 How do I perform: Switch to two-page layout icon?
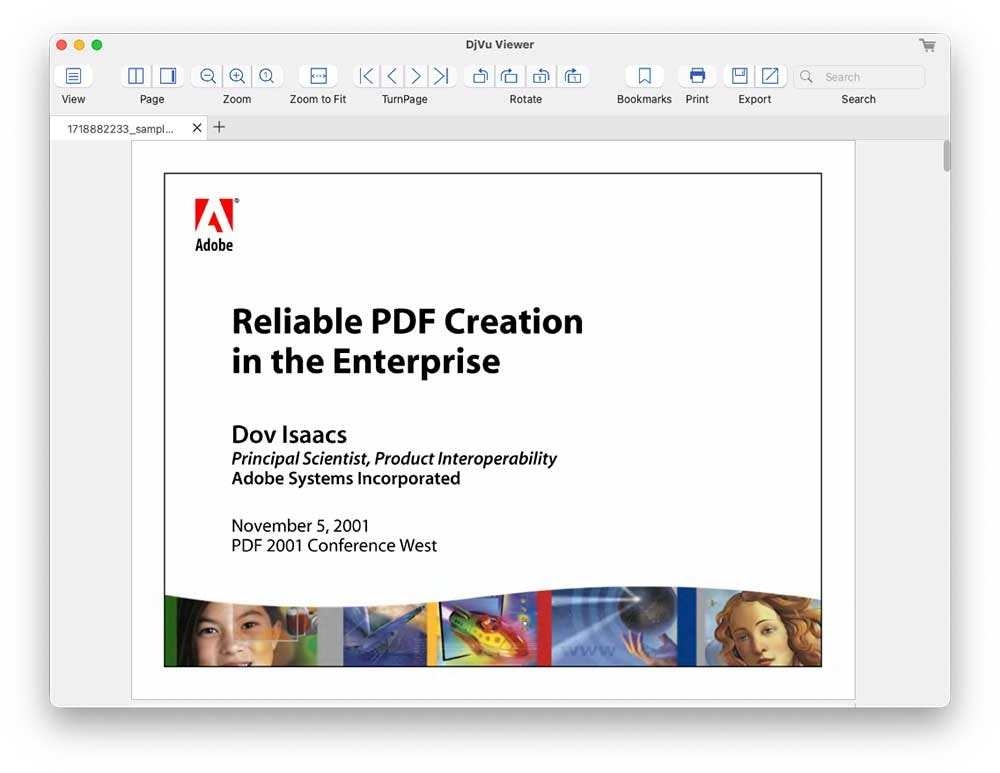point(136,77)
